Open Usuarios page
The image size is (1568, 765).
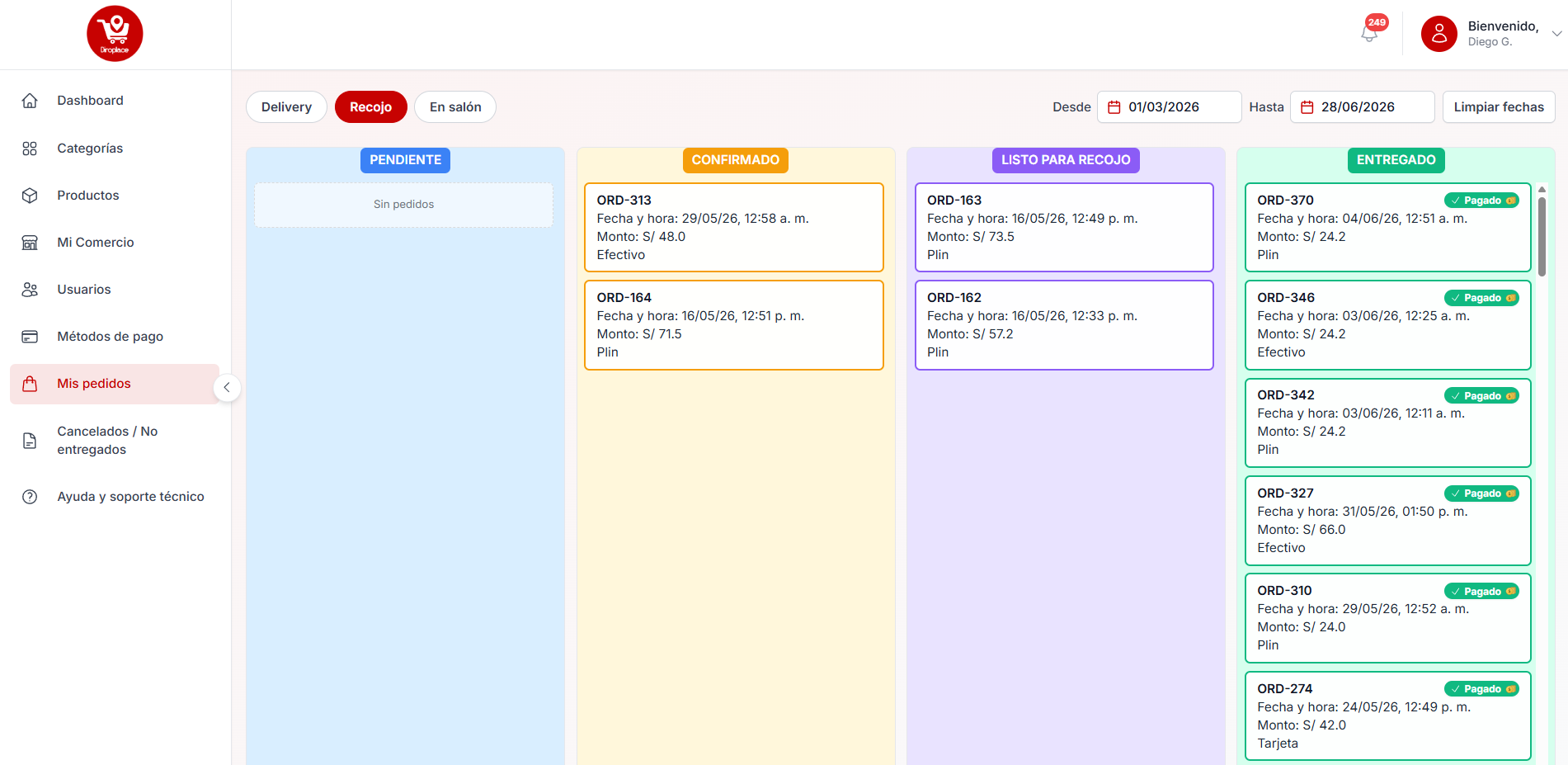(115, 290)
